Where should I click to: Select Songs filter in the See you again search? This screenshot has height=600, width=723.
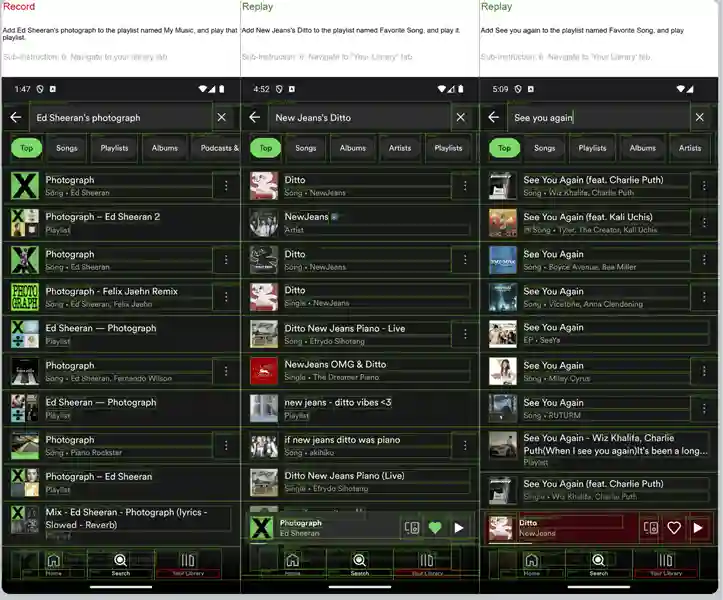545,148
